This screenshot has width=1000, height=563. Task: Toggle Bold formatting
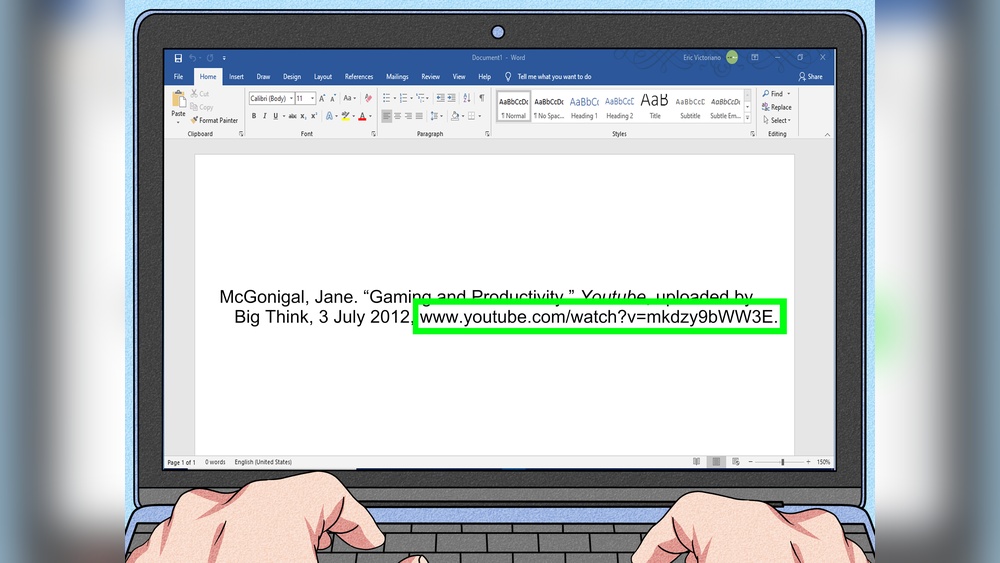[x=254, y=116]
